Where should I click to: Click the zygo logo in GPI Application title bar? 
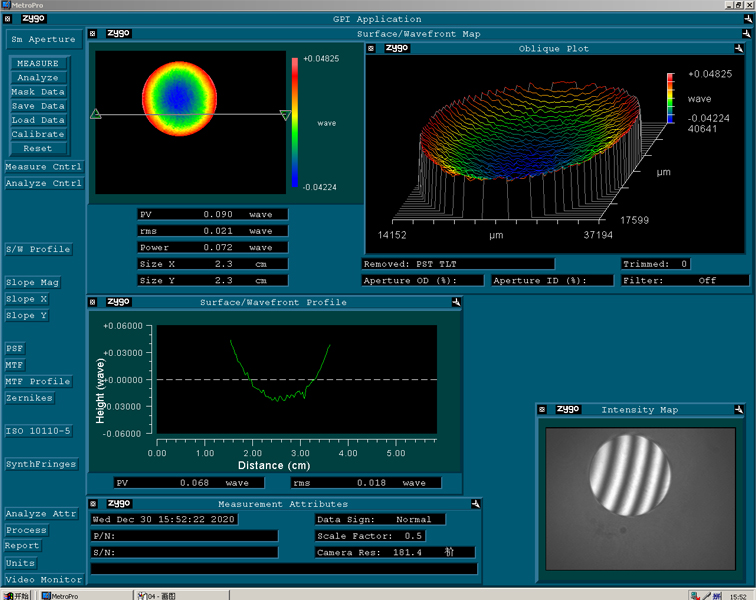click(32, 19)
